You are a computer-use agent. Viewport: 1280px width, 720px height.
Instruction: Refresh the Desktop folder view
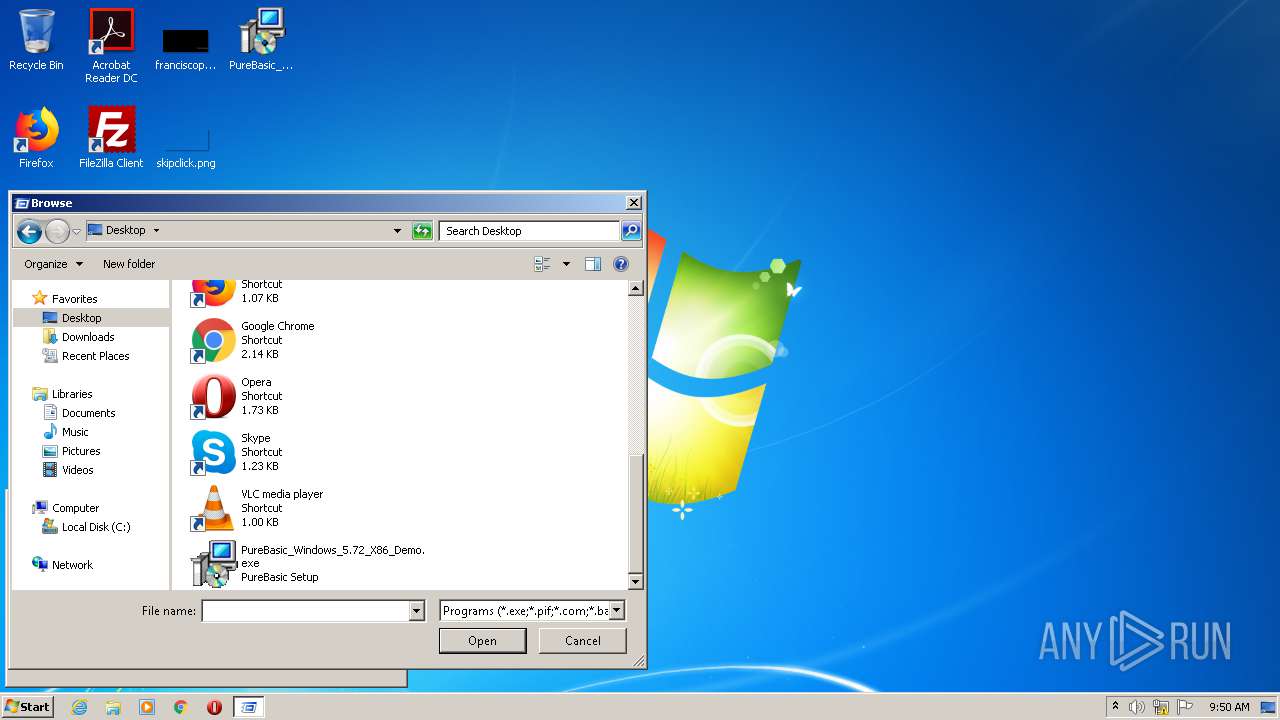tap(422, 231)
